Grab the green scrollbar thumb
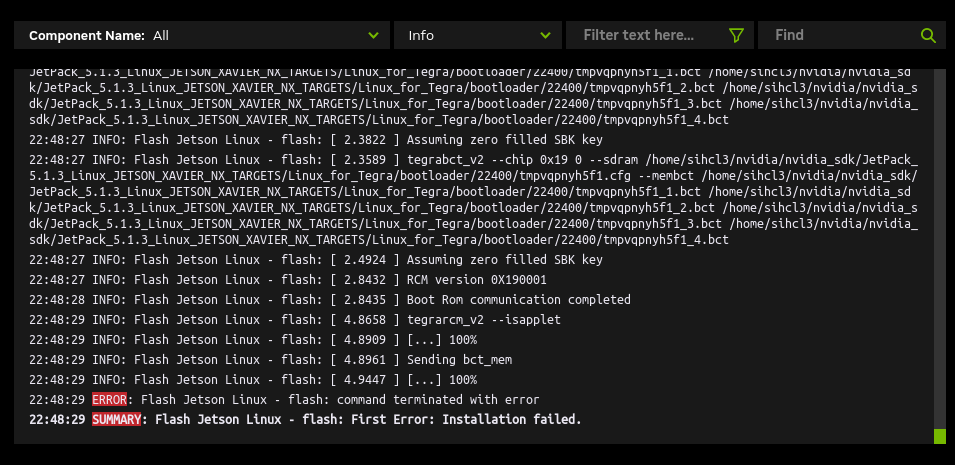Viewport: 955px width, 465px height. tap(940, 436)
